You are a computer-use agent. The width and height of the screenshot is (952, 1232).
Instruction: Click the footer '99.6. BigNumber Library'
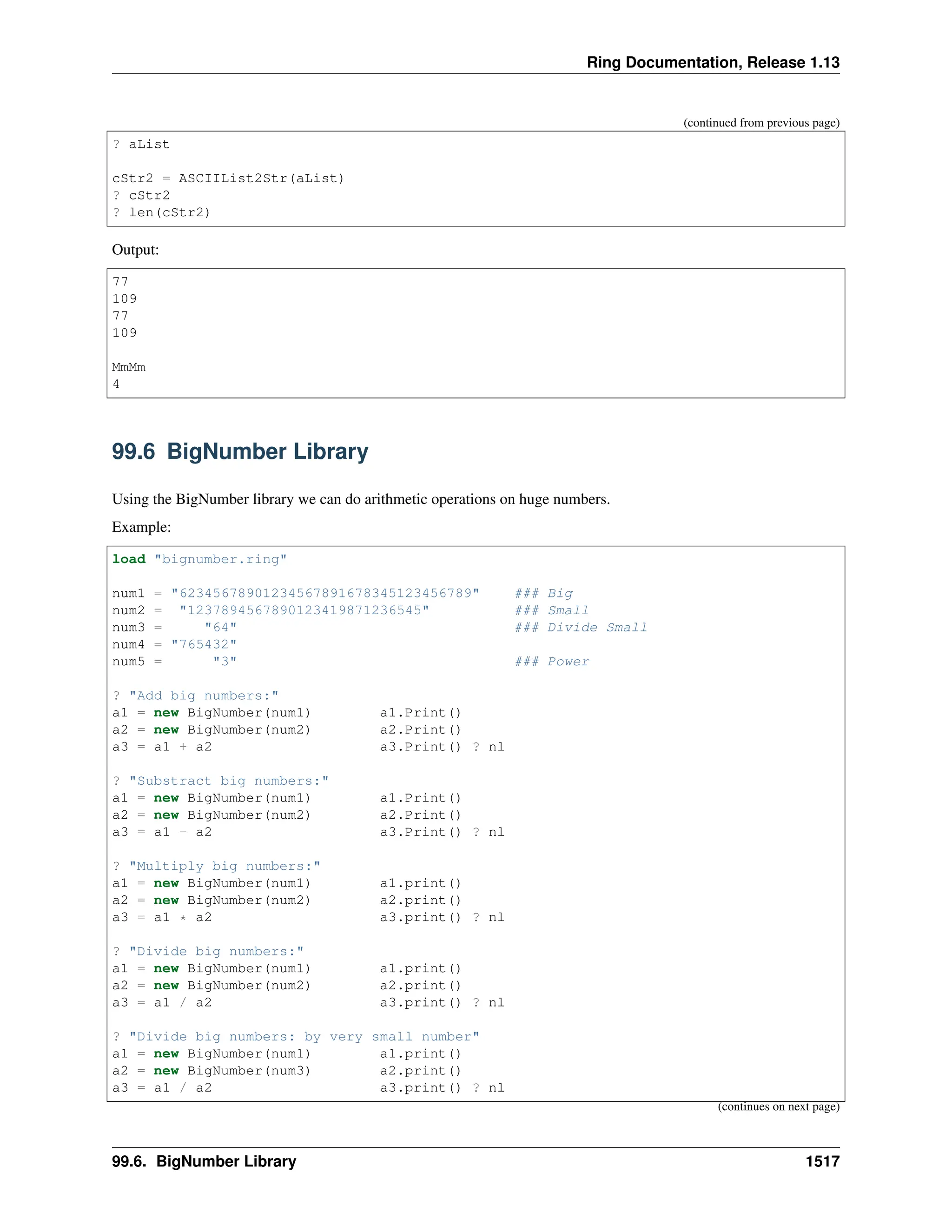pos(204,1161)
